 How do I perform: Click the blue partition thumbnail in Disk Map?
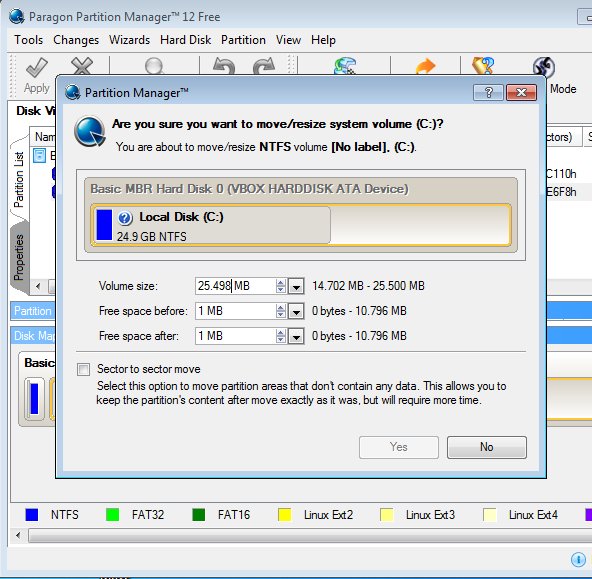point(34,399)
